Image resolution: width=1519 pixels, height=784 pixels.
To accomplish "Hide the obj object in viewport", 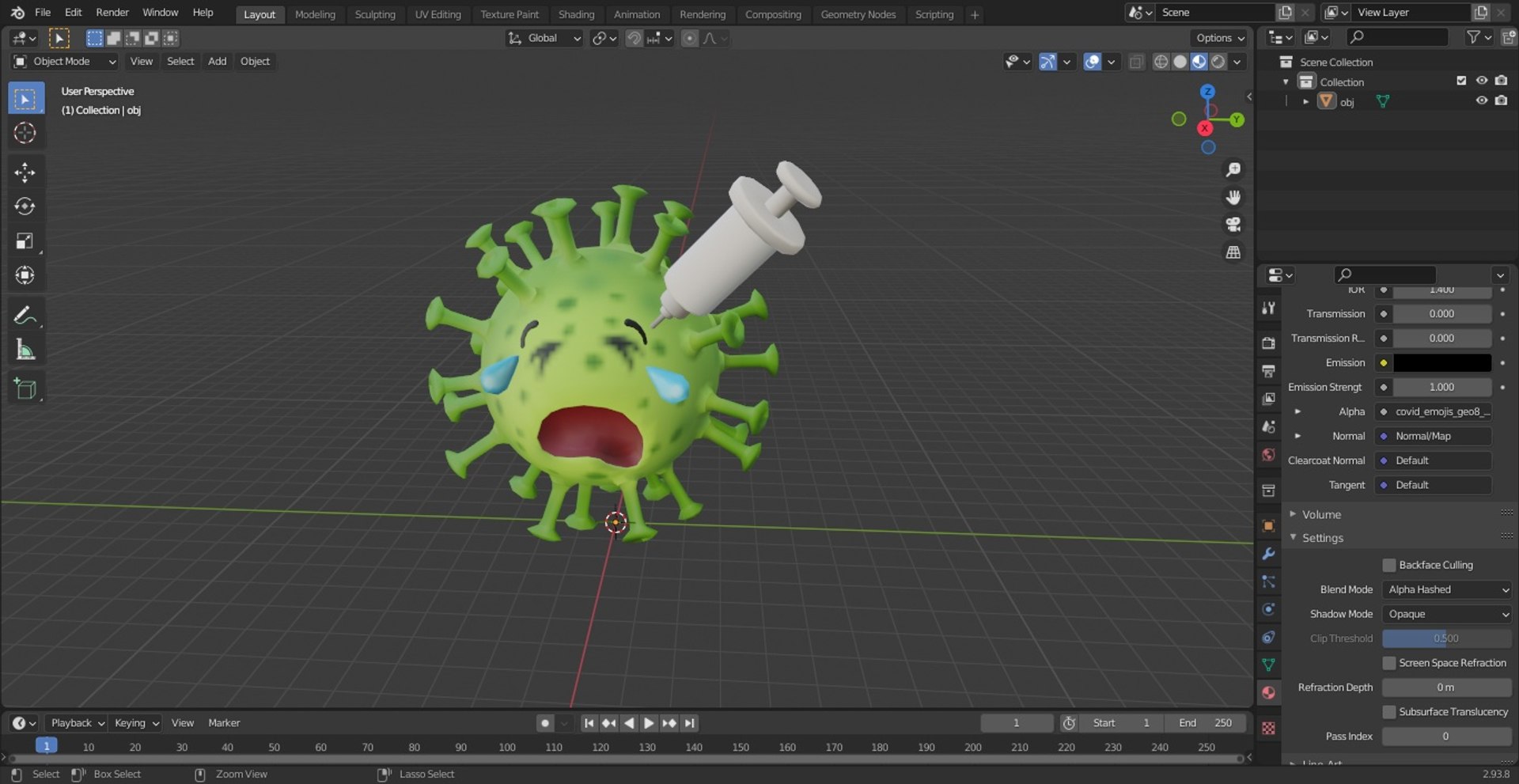I will tap(1482, 101).
